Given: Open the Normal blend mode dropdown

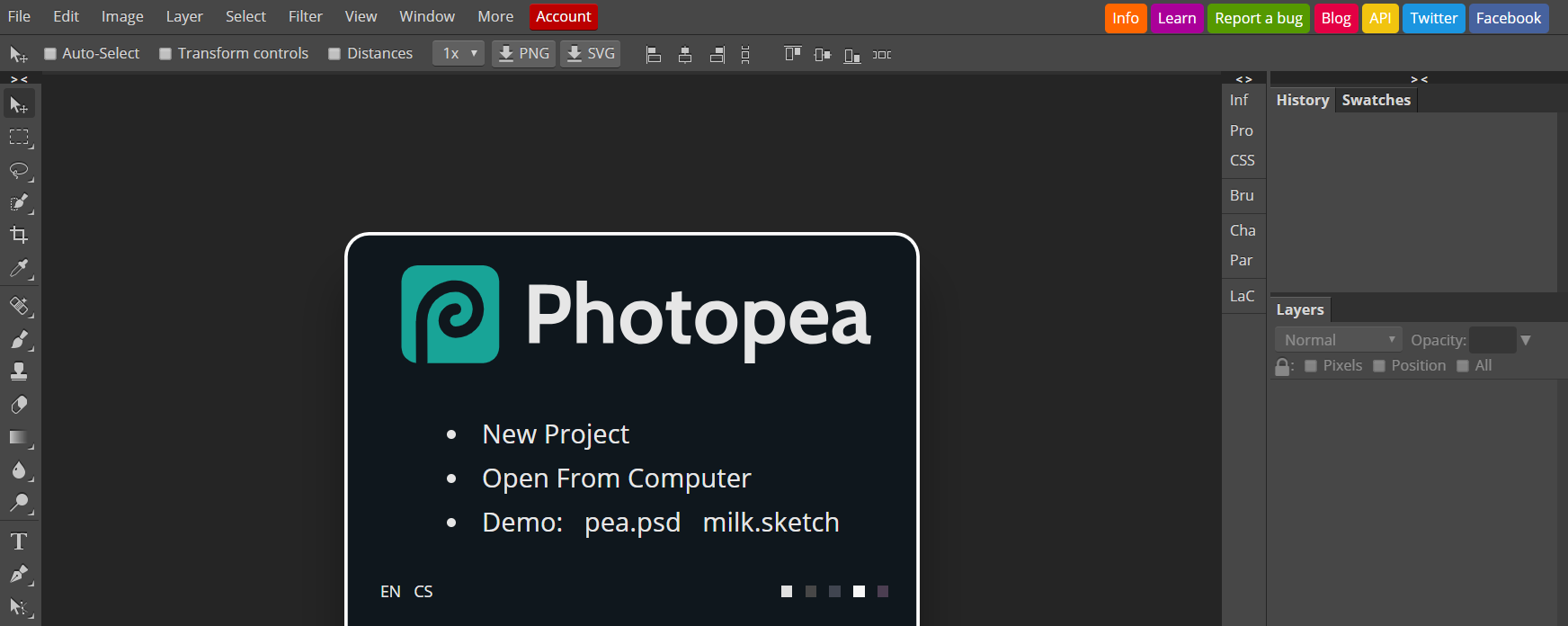Looking at the screenshot, I should click(x=1339, y=340).
